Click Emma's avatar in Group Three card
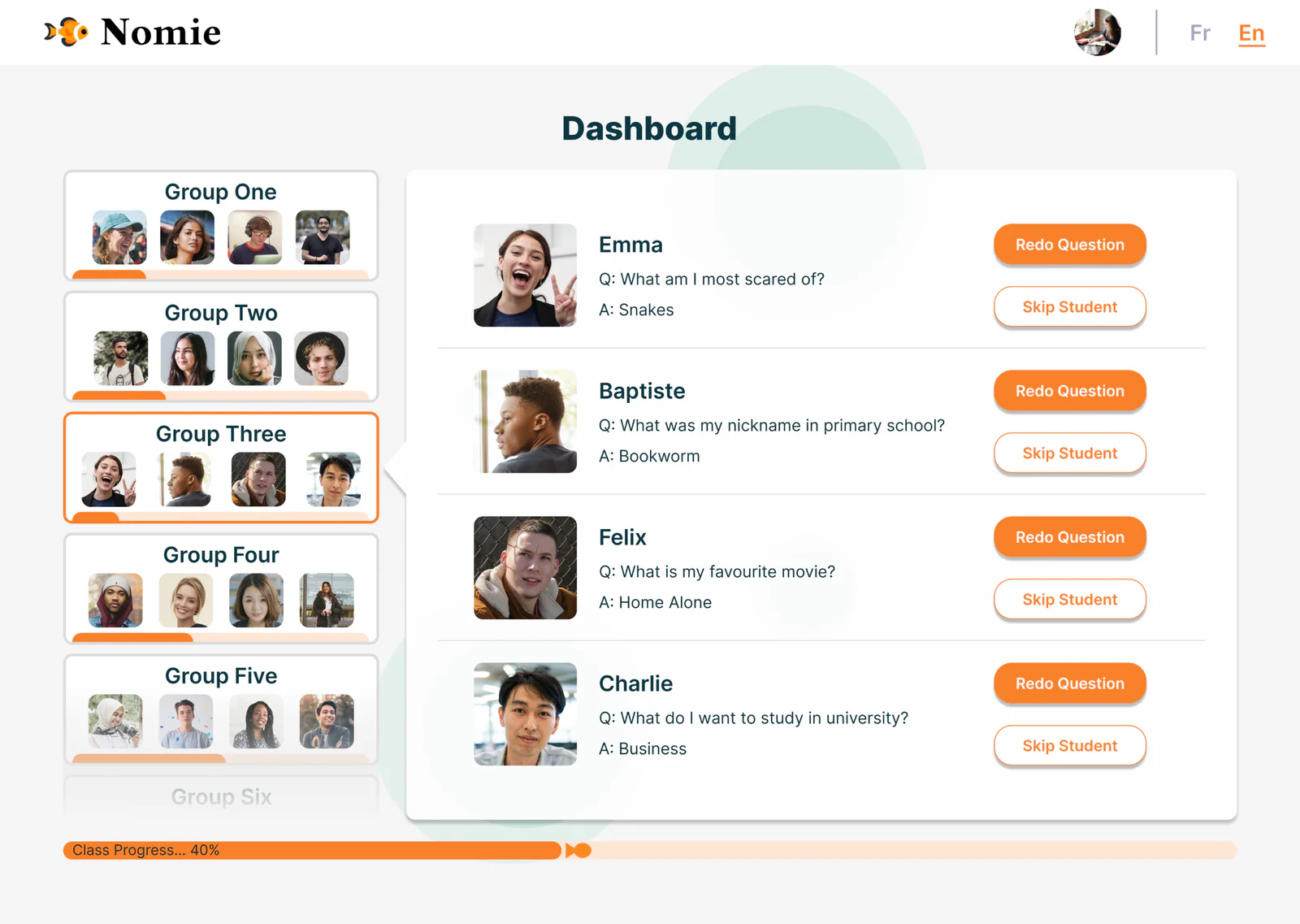This screenshot has height=924, width=1300. coord(109,479)
